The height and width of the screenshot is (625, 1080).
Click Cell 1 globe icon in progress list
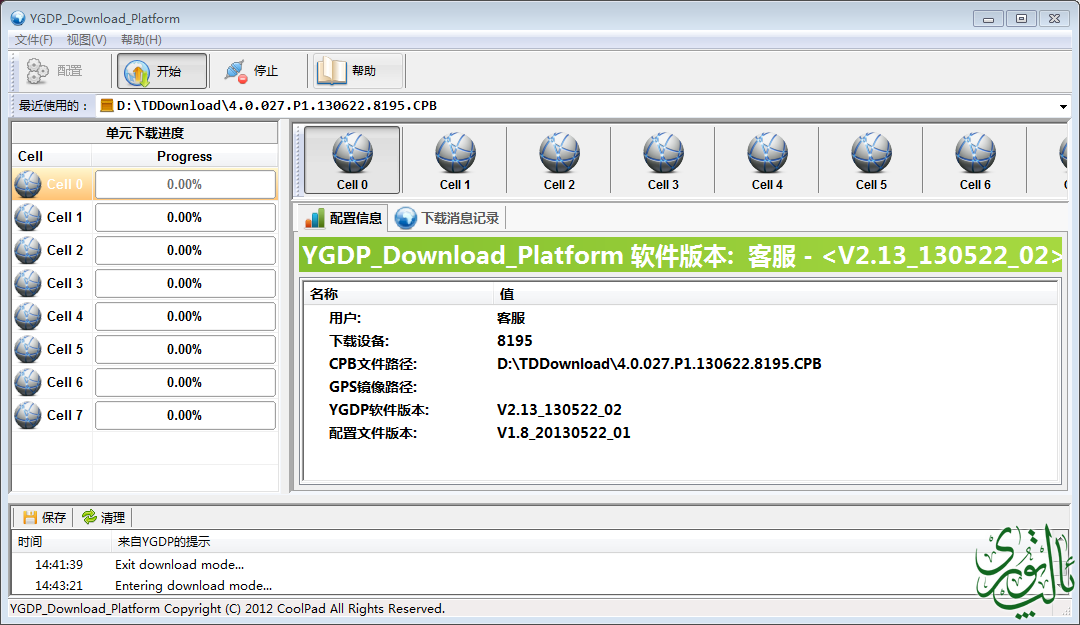click(28, 218)
